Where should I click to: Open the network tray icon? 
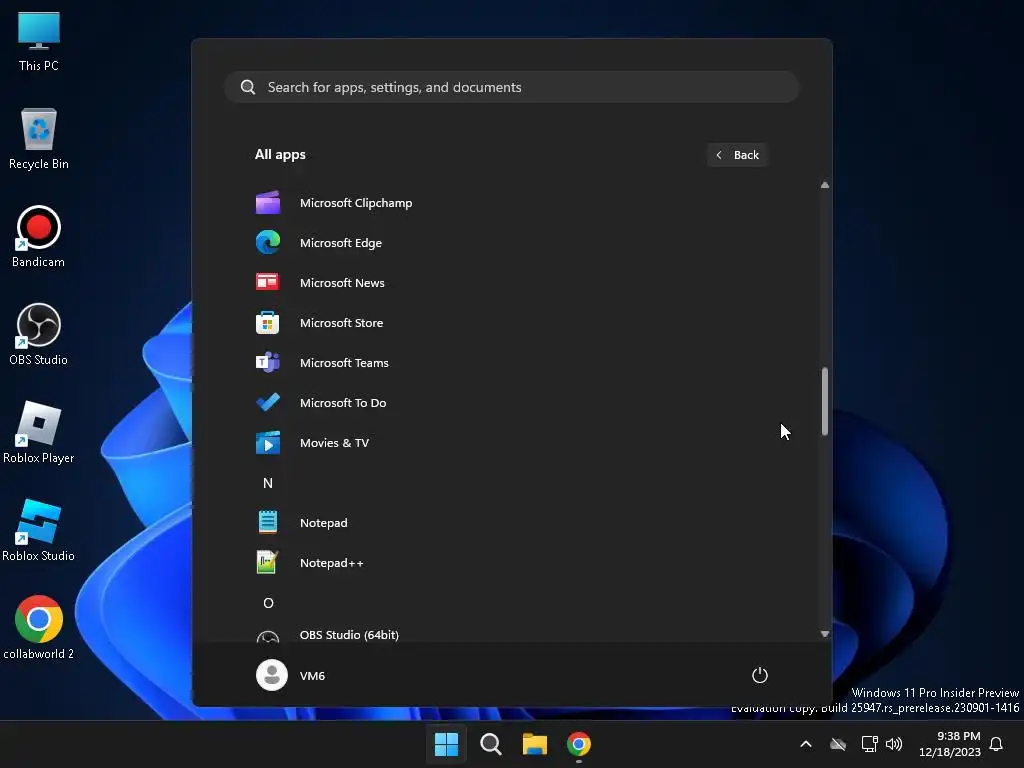coord(869,744)
